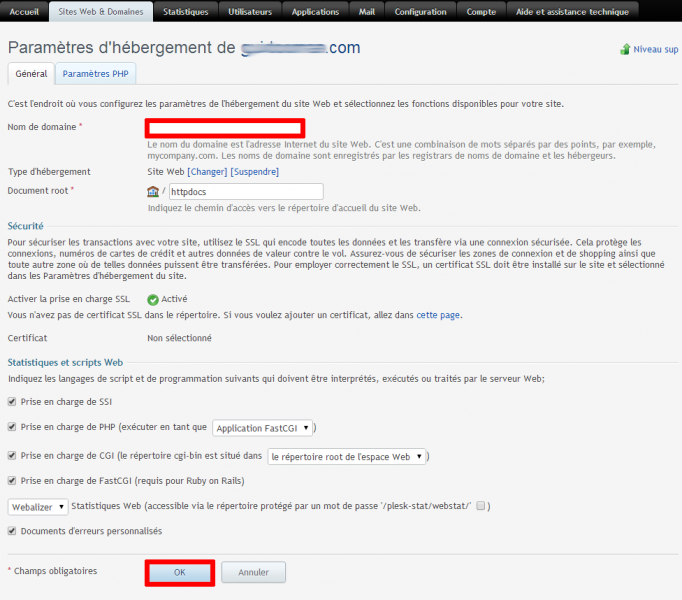Click the home icon beside Document root
The image size is (682, 600).
(x=152, y=191)
